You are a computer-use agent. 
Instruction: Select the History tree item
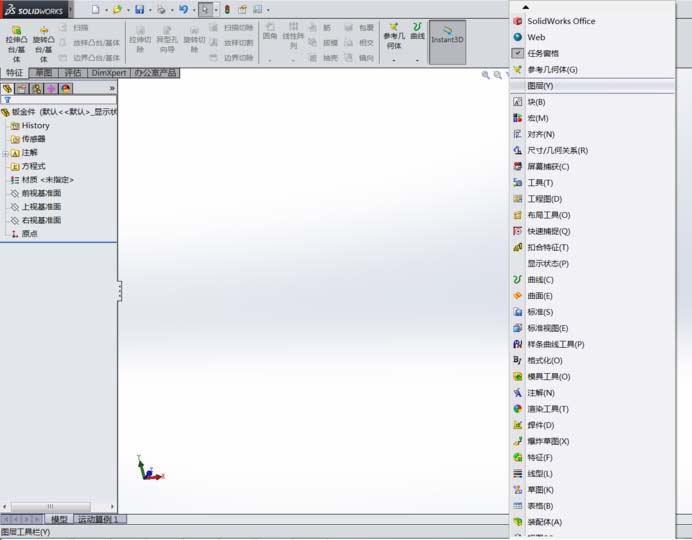coord(30,126)
